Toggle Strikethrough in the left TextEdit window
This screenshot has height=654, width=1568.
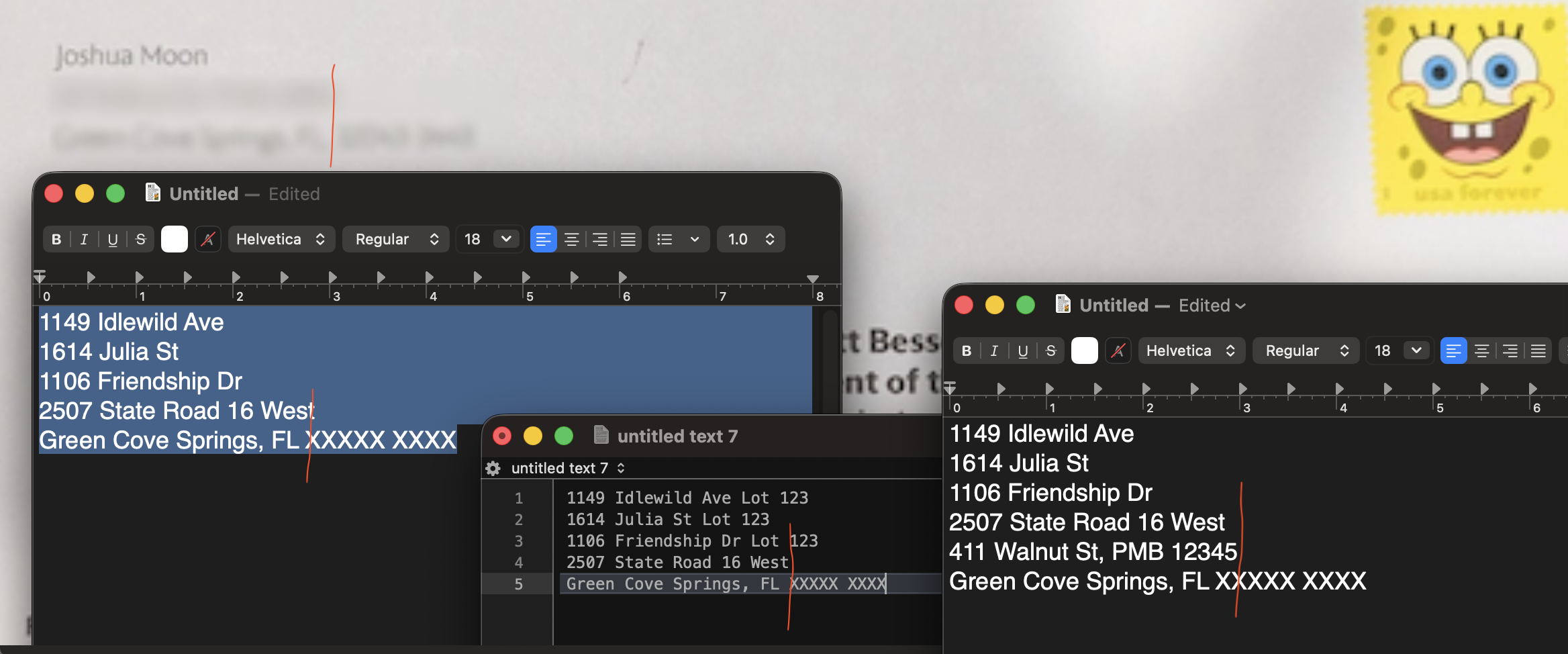click(x=141, y=240)
